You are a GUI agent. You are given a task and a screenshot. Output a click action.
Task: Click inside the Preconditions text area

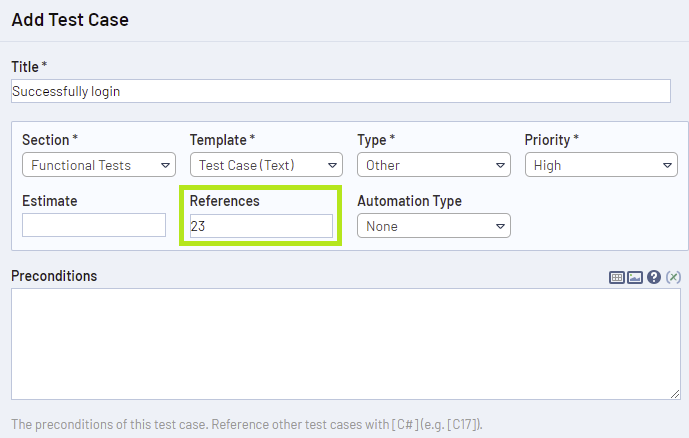(345, 344)
